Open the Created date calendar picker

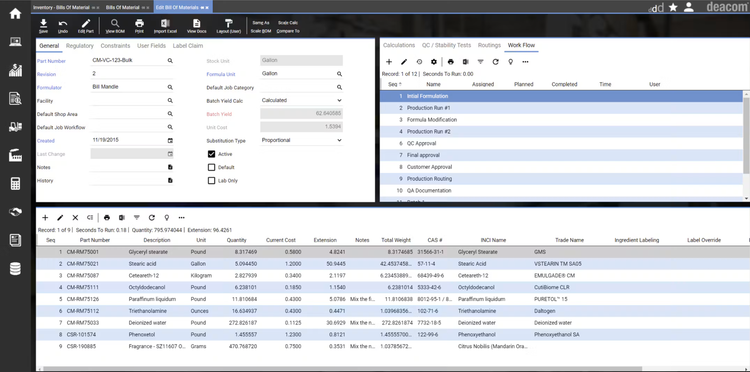coord(170,141)
